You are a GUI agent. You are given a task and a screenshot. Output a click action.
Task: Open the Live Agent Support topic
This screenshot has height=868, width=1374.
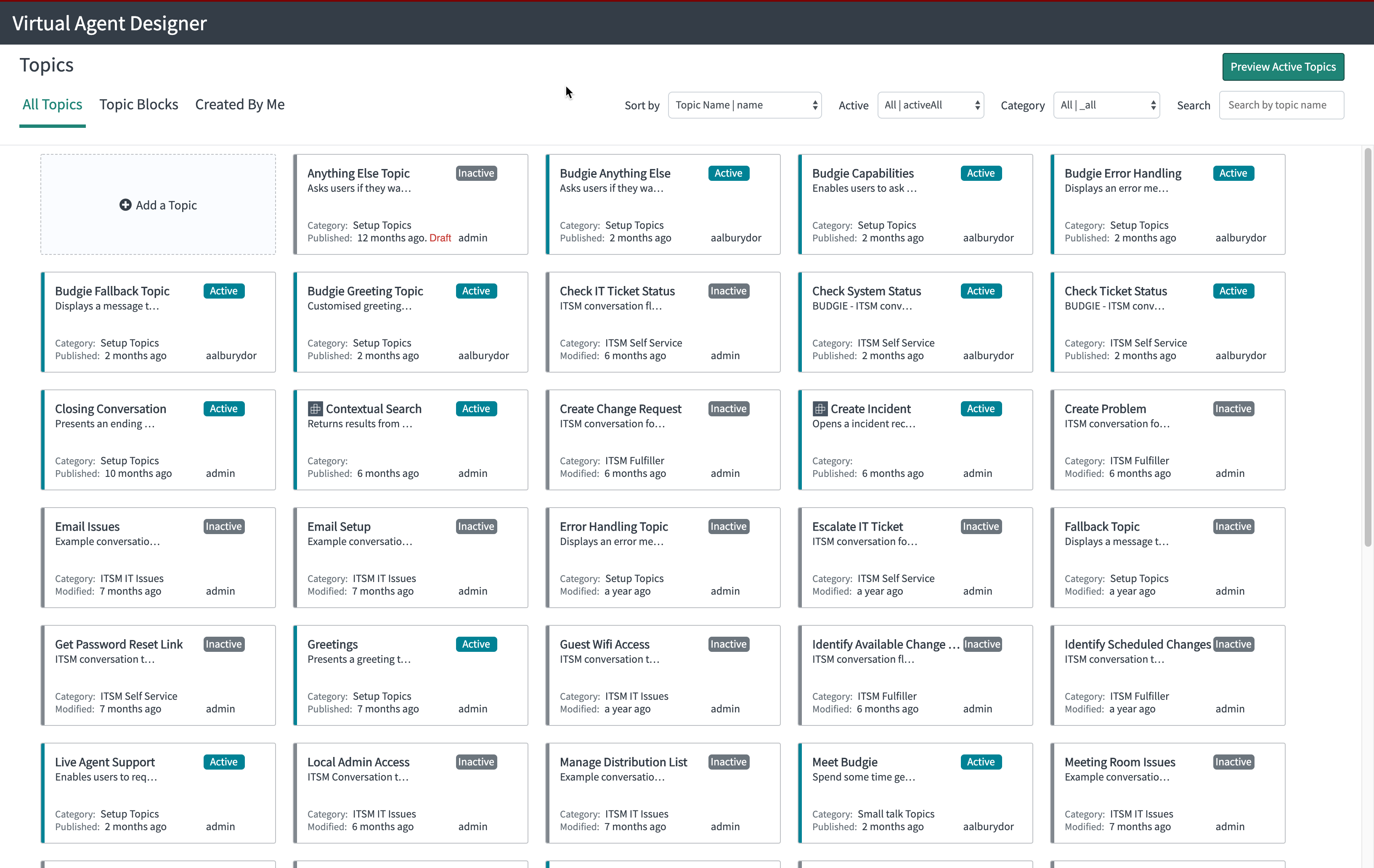pyautogui.click(x=158, y=793)
